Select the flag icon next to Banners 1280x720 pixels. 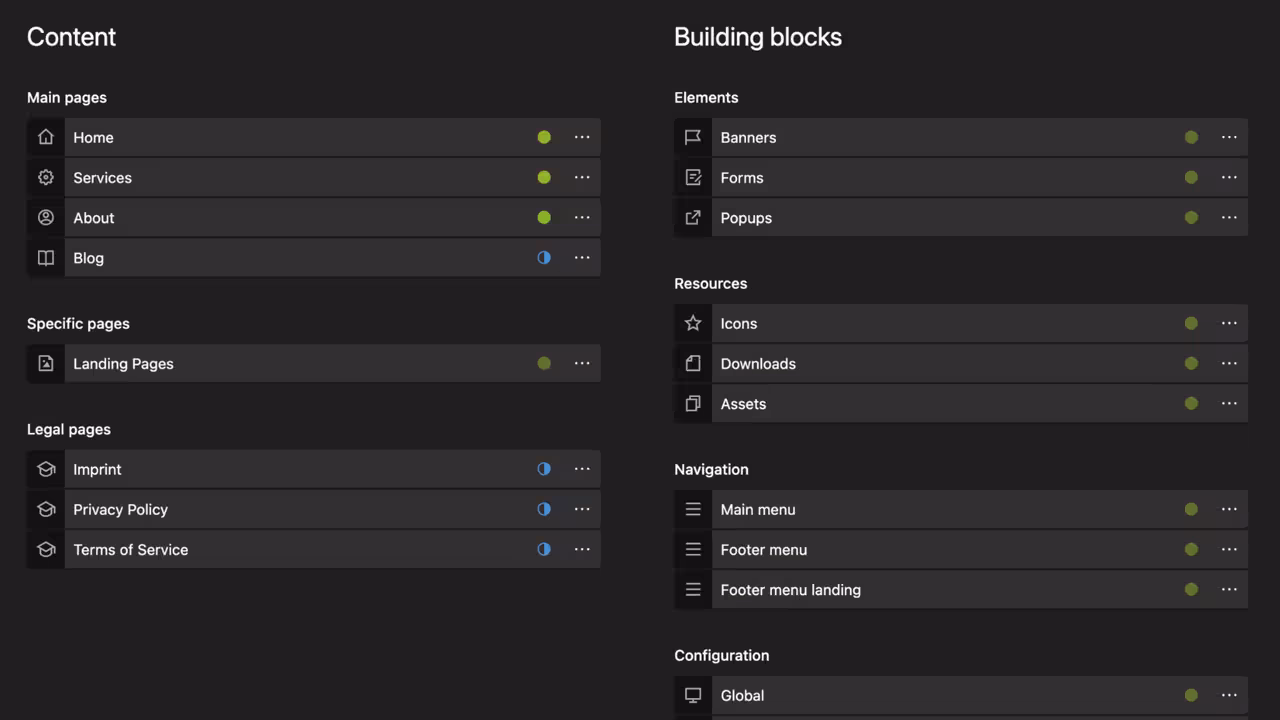(693, 137)
